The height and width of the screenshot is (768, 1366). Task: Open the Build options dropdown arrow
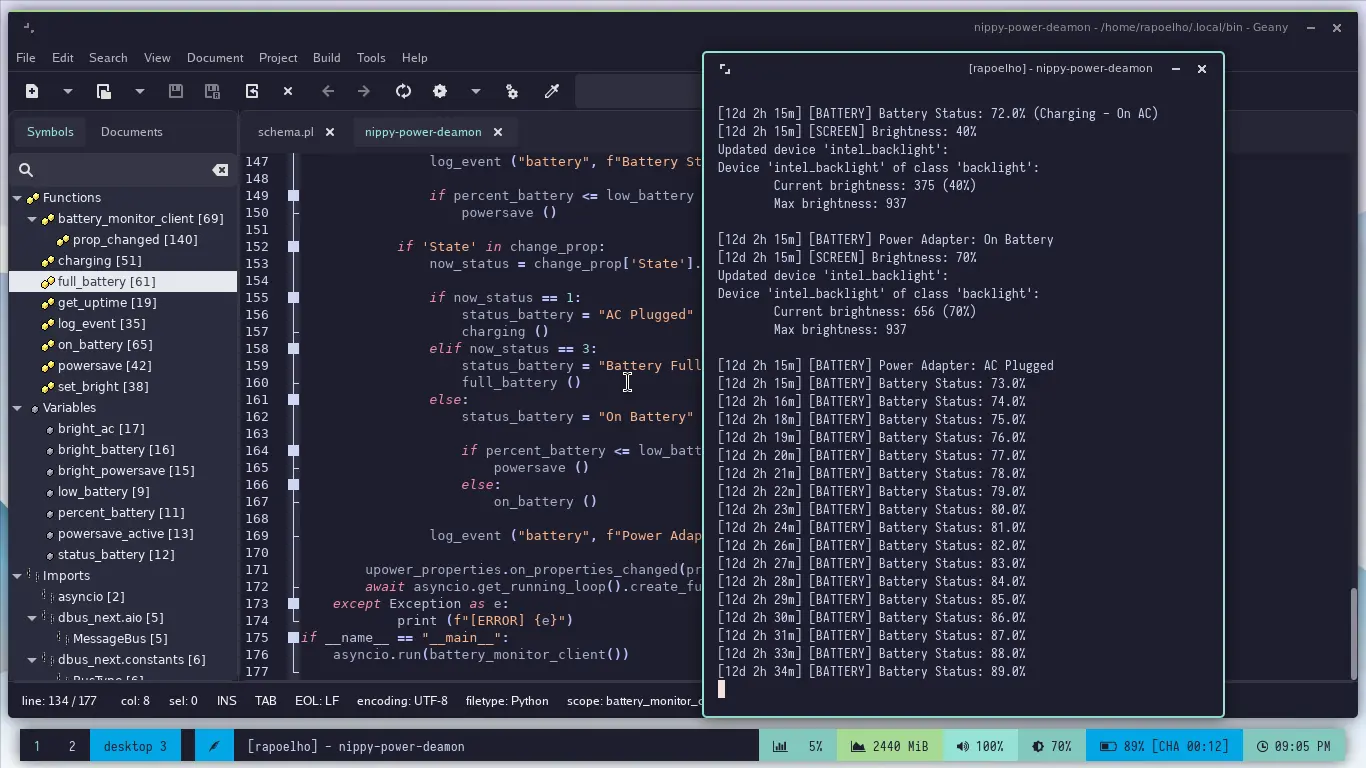click(476, 91)
